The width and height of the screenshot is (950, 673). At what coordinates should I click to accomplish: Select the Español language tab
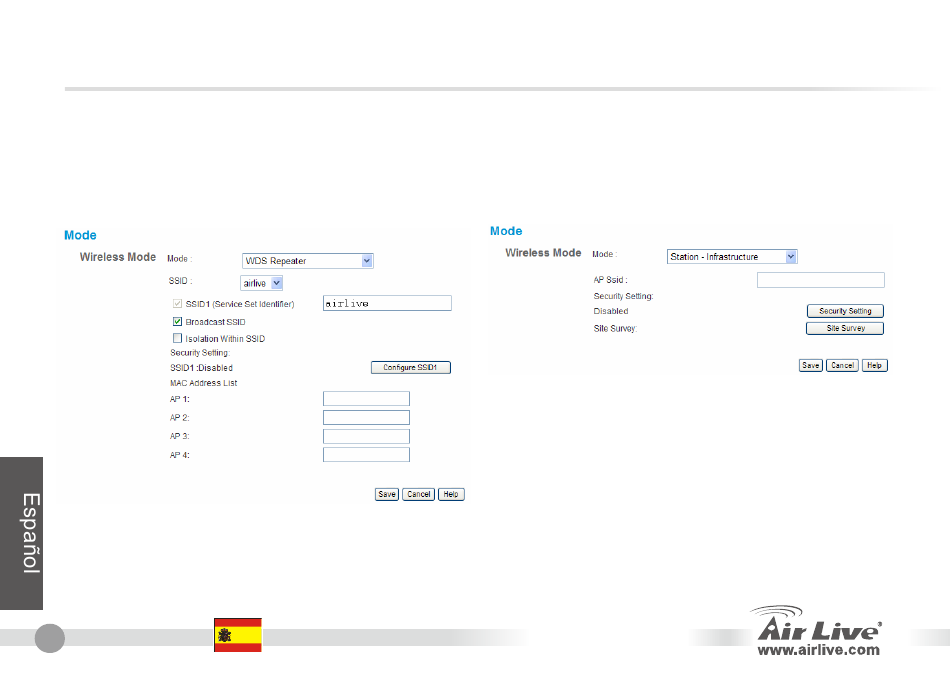point(21,533)
